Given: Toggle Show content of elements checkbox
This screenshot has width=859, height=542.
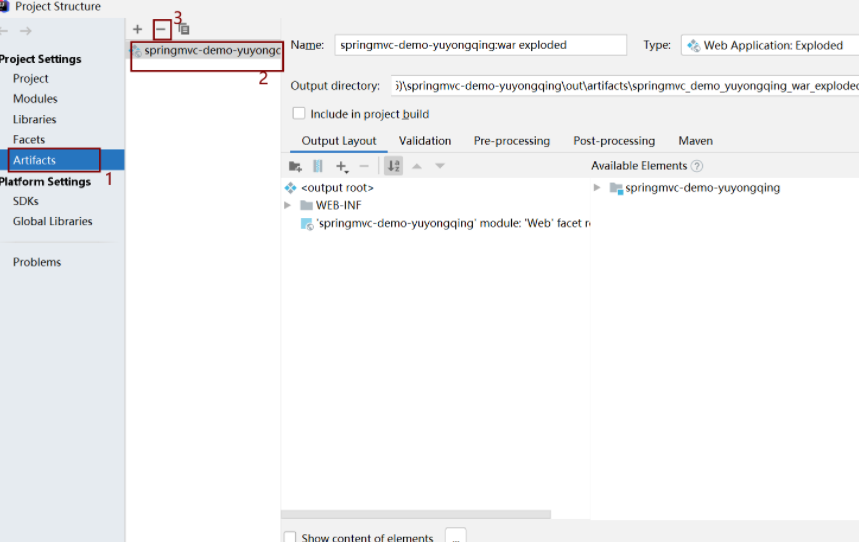Looking at the screenshot, I should (x=290, y=537).
